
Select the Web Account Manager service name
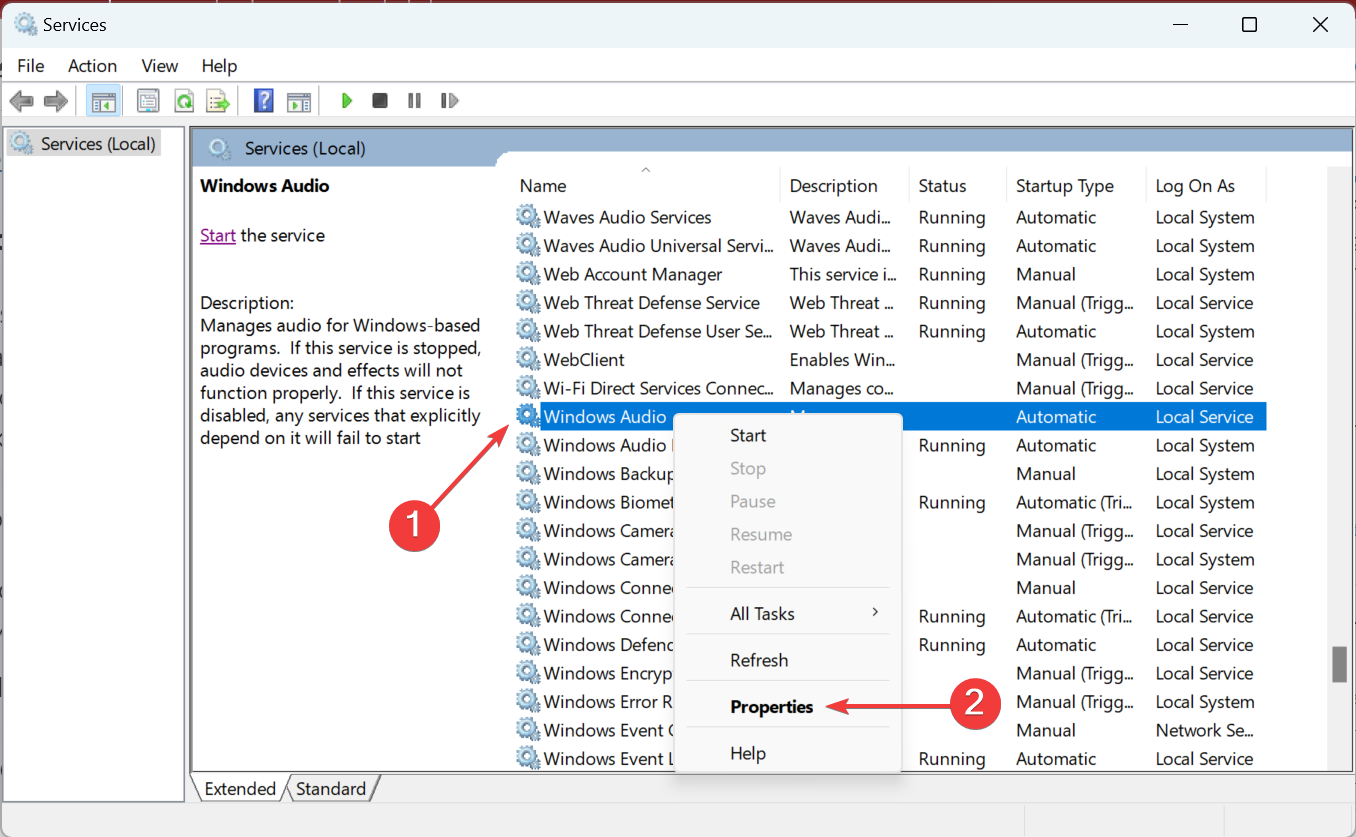633,274
